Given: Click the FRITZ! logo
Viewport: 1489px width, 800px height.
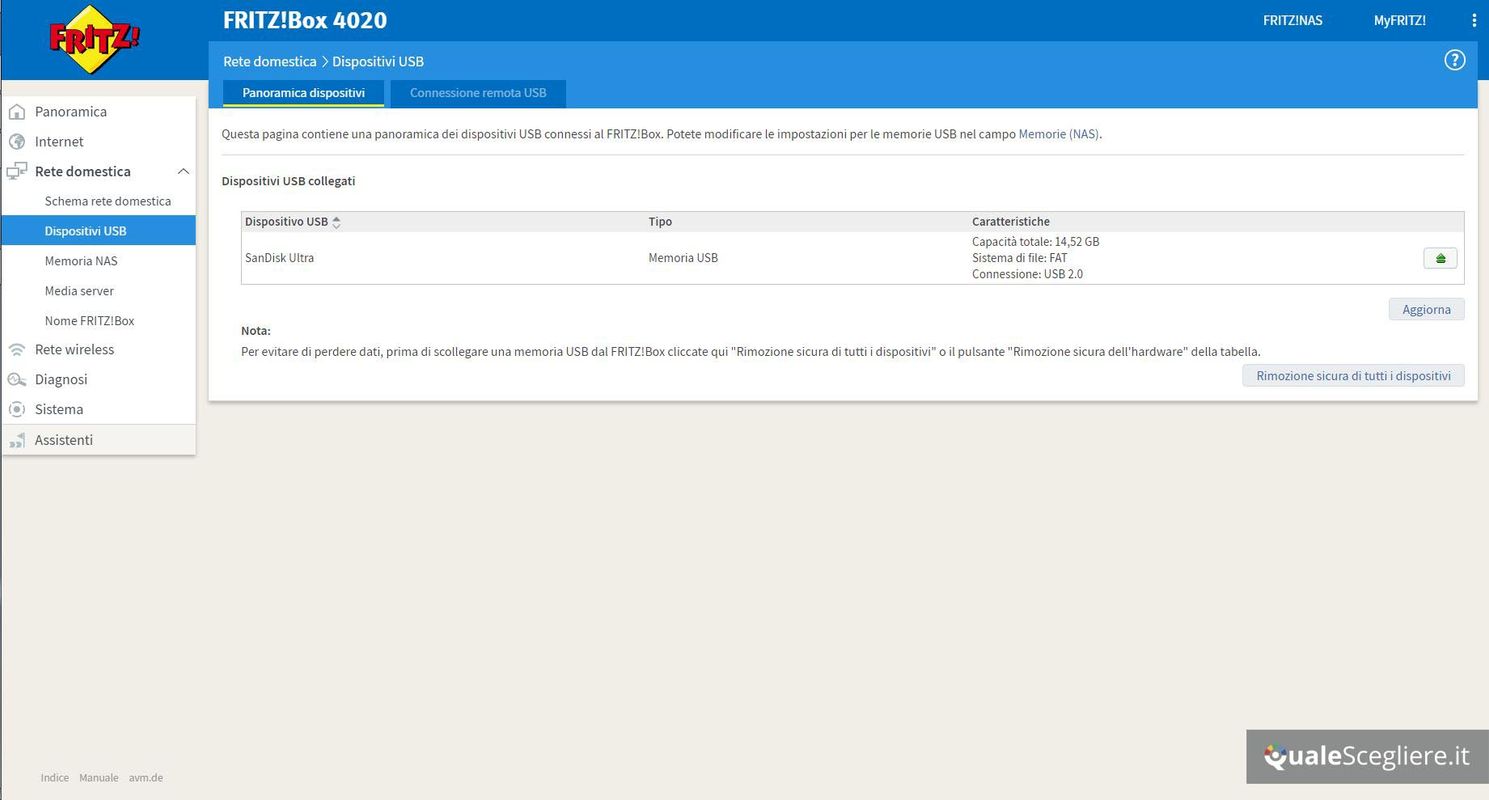Looking at the screenshot, I should point(95,40).
